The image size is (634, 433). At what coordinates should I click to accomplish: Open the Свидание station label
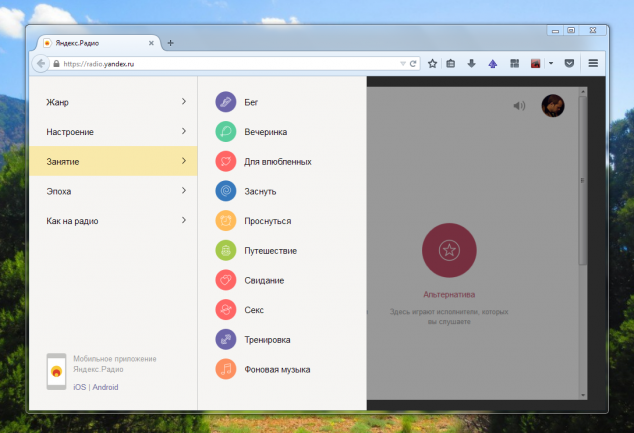tap(264, 280)
